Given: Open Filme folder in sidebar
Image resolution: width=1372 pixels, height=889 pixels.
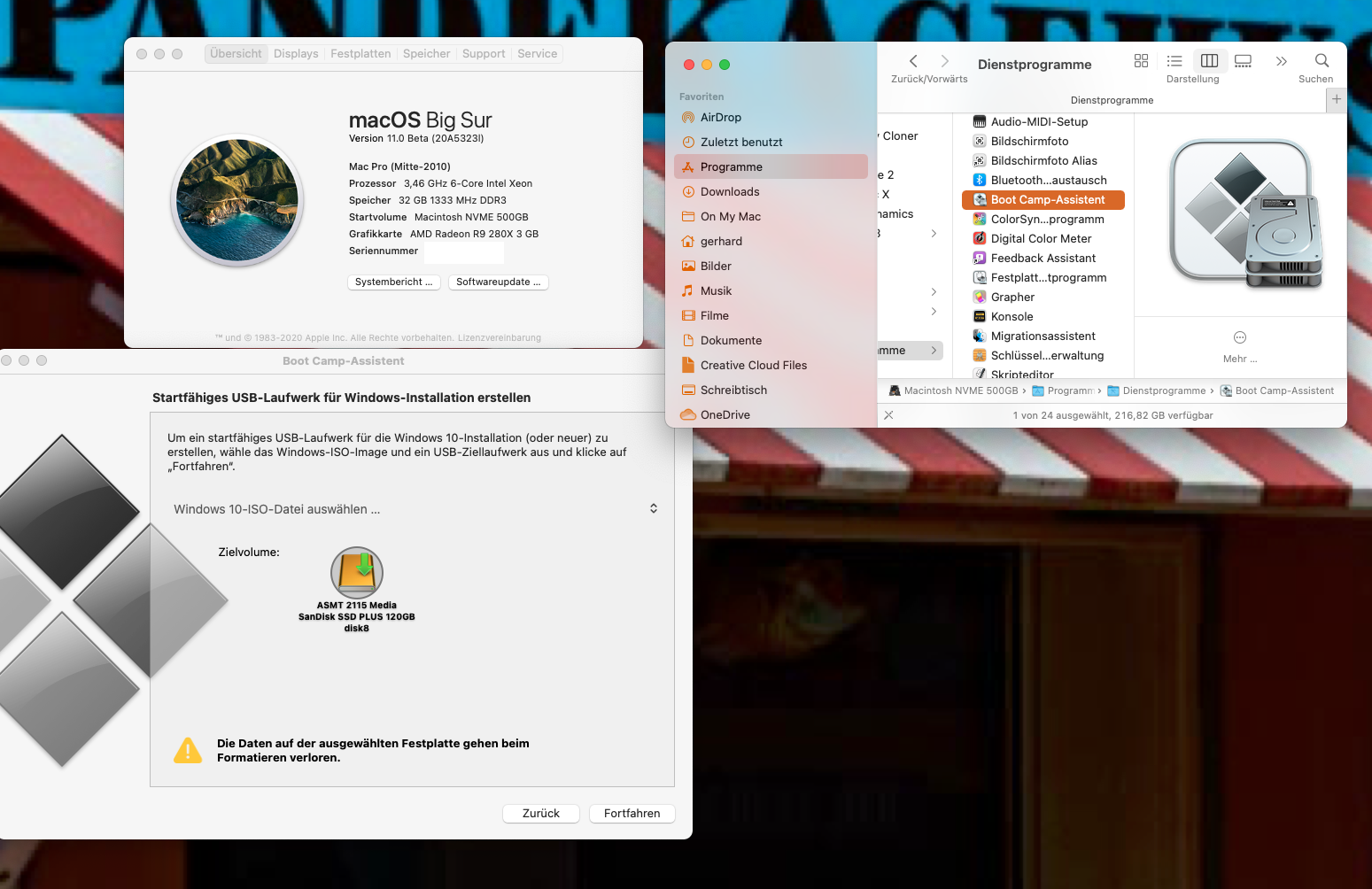Looking at the screenshot, I should (771, 315).
